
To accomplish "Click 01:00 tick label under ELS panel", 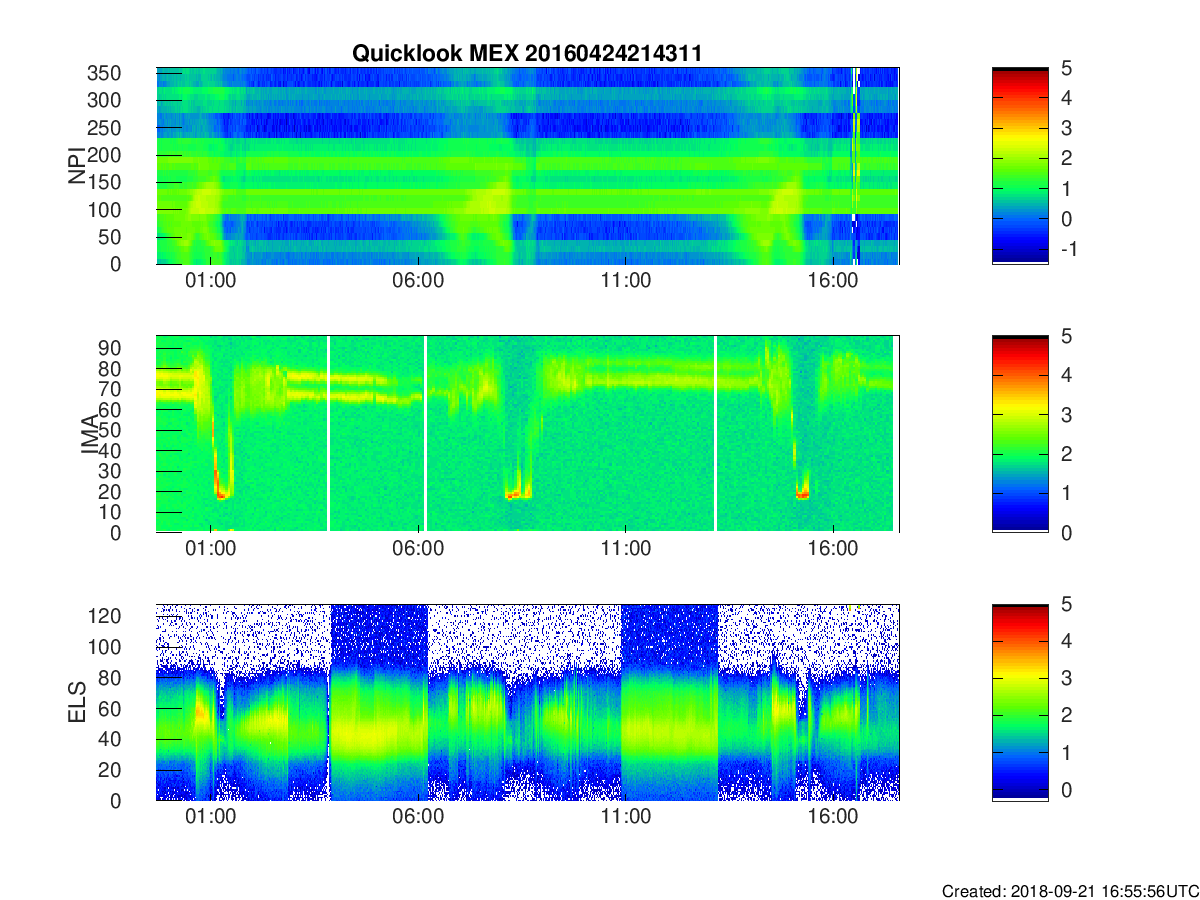I will click(x=210, y=817).
